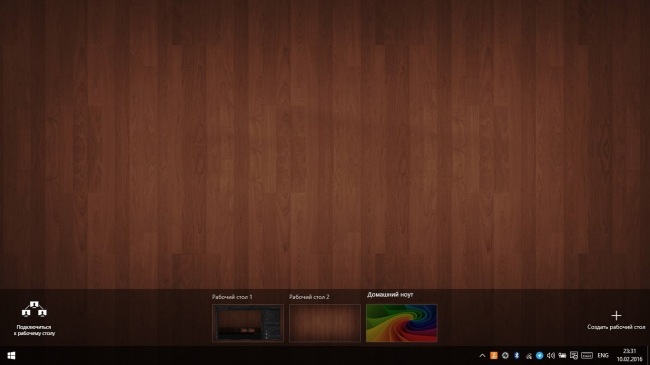Click the Bluetooth tray icon
The width and height of the screenshot is (650, 365).
tap(517, 355)
